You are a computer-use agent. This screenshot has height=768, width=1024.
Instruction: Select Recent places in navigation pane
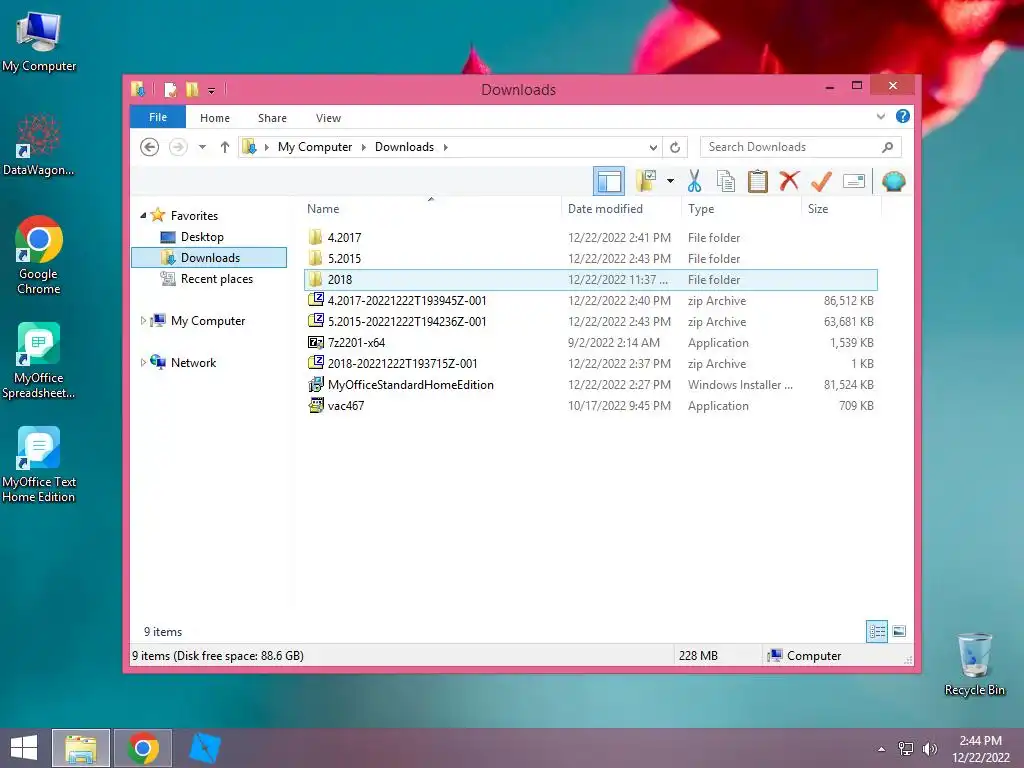click(x=216, y=279)
